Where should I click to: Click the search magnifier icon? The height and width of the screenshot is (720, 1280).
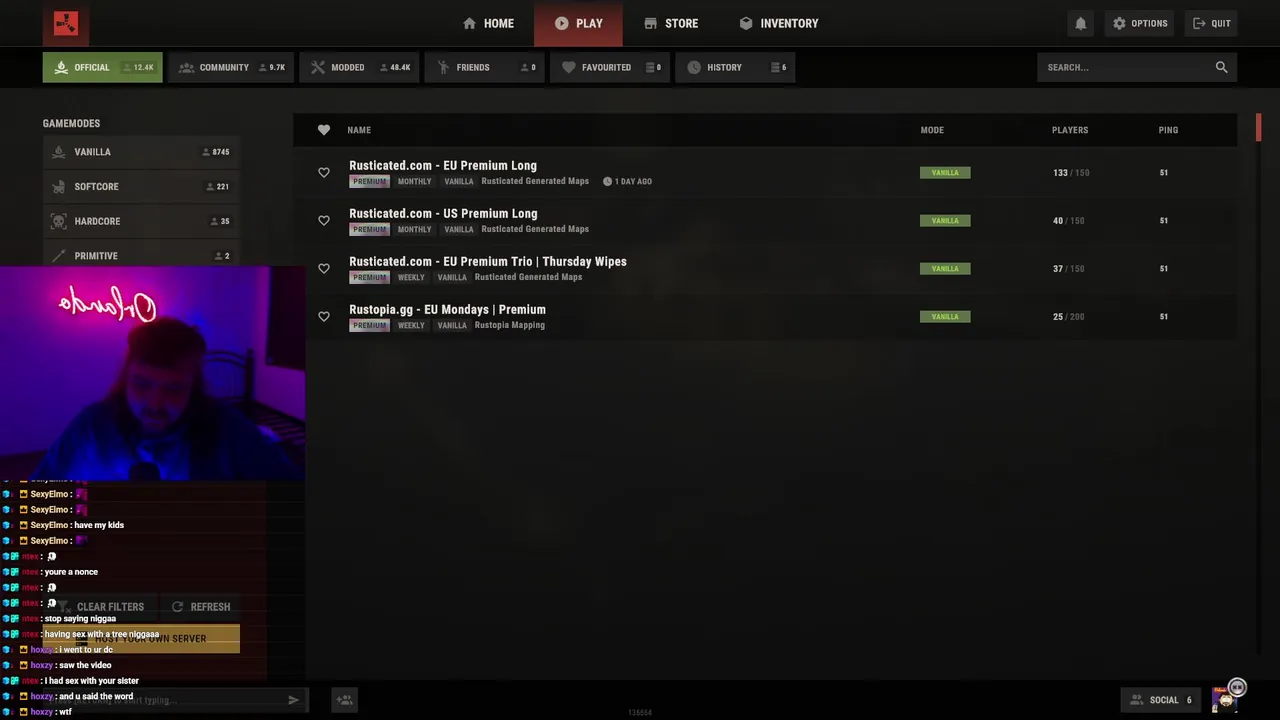[x=1221, y=67]
